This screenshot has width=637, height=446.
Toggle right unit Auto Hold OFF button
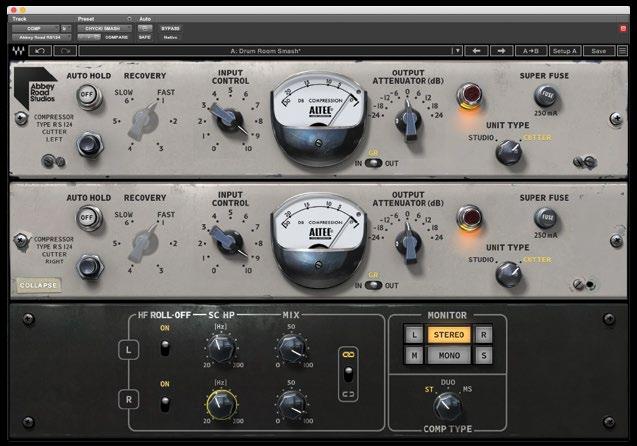coord(87,218)
